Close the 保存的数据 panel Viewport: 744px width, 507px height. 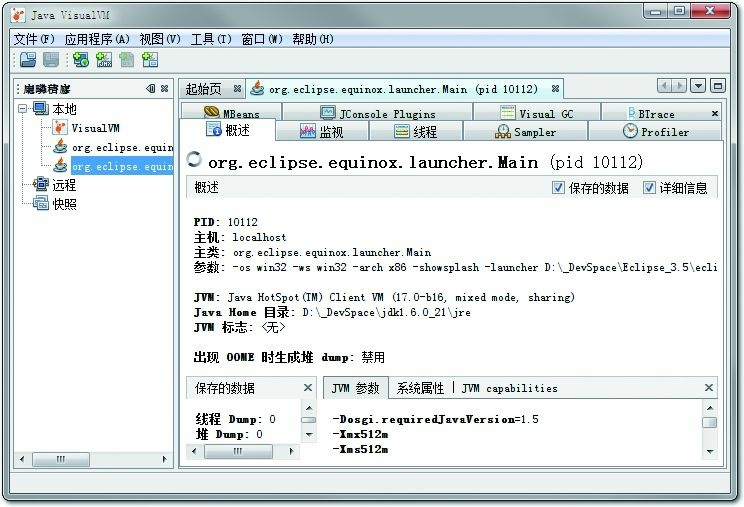click(x=308, y=388)
